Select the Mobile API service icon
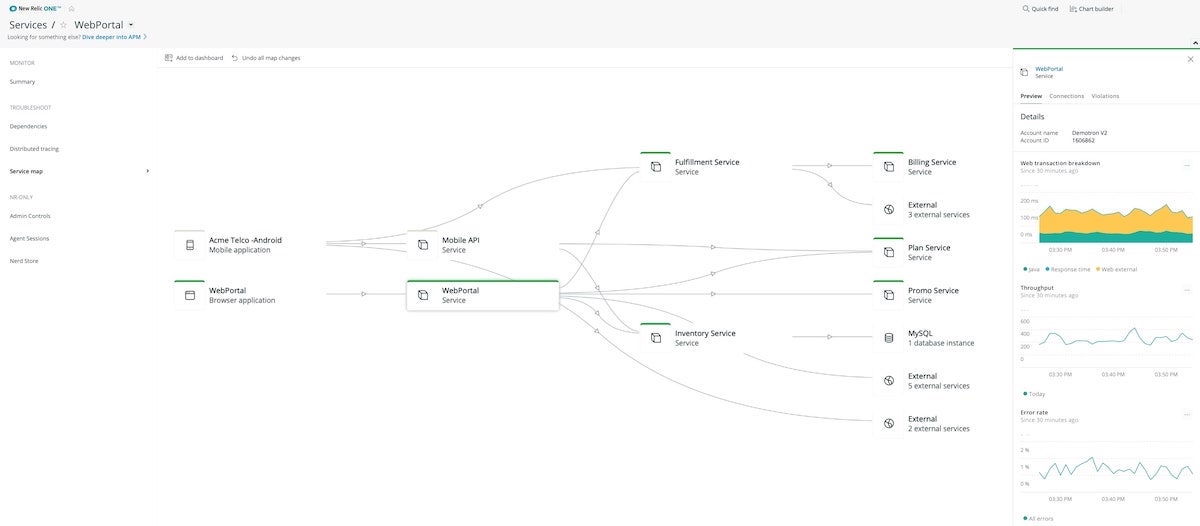 click(x=423, y=245)
